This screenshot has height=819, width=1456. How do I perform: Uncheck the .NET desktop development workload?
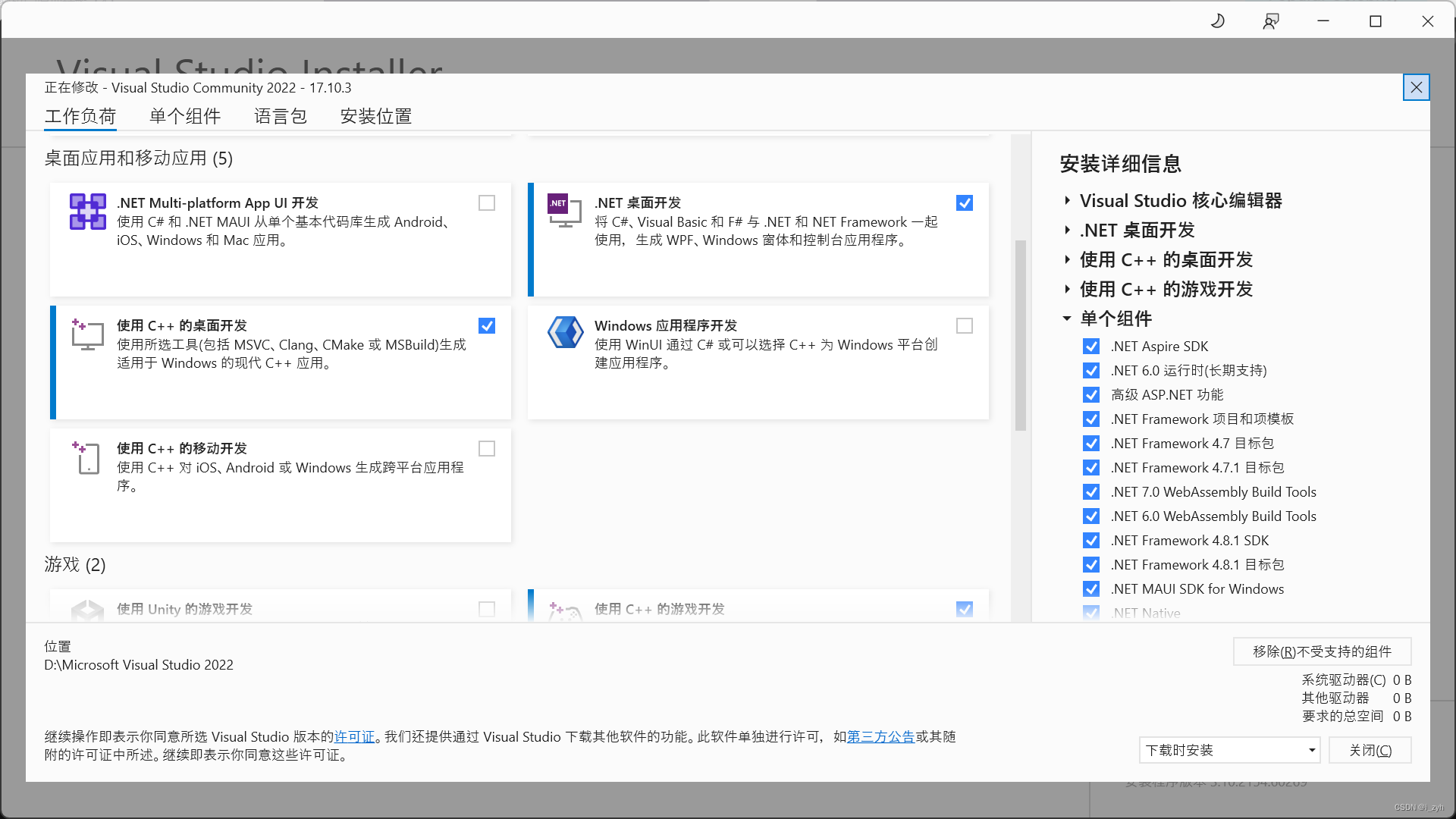click(965, 203)
